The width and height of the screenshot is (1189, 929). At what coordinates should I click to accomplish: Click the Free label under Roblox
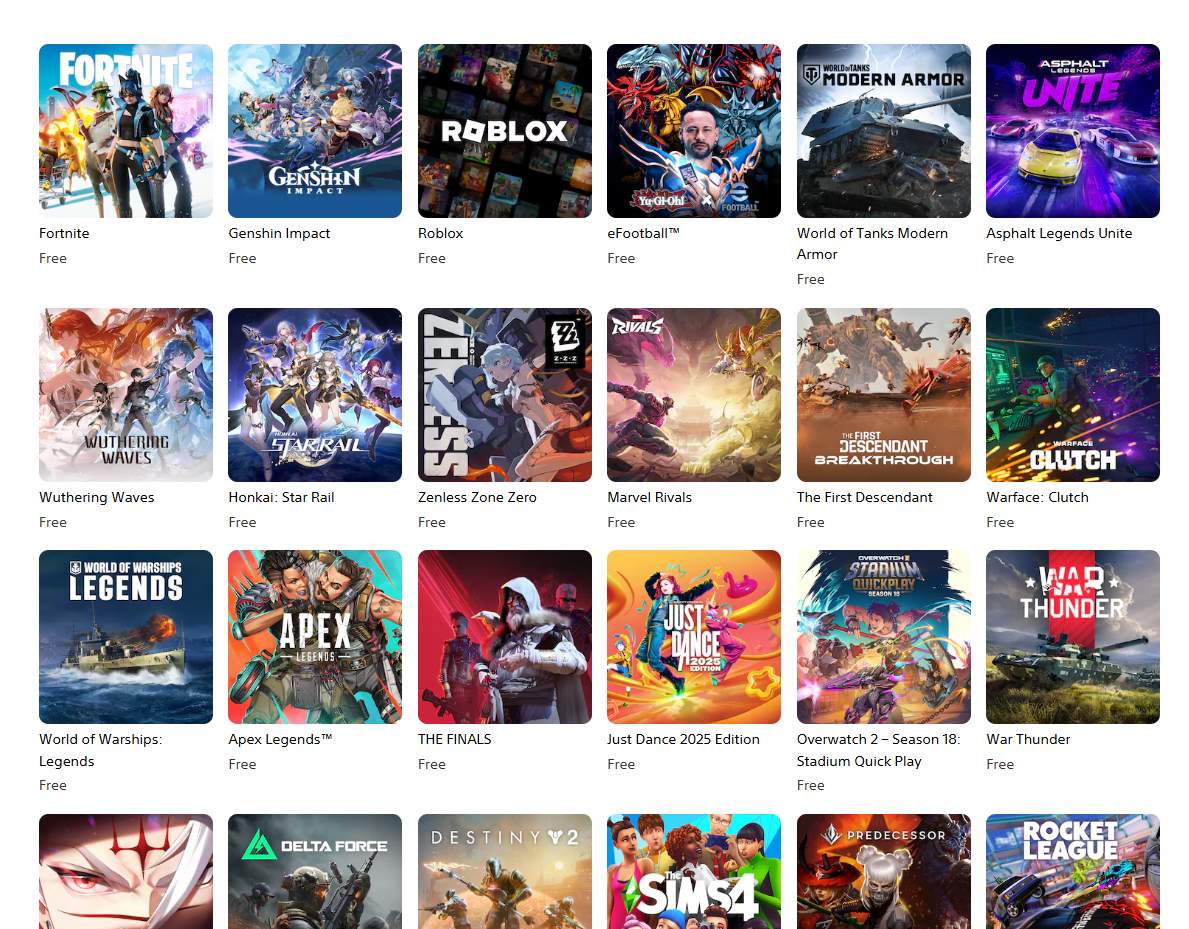431,259
